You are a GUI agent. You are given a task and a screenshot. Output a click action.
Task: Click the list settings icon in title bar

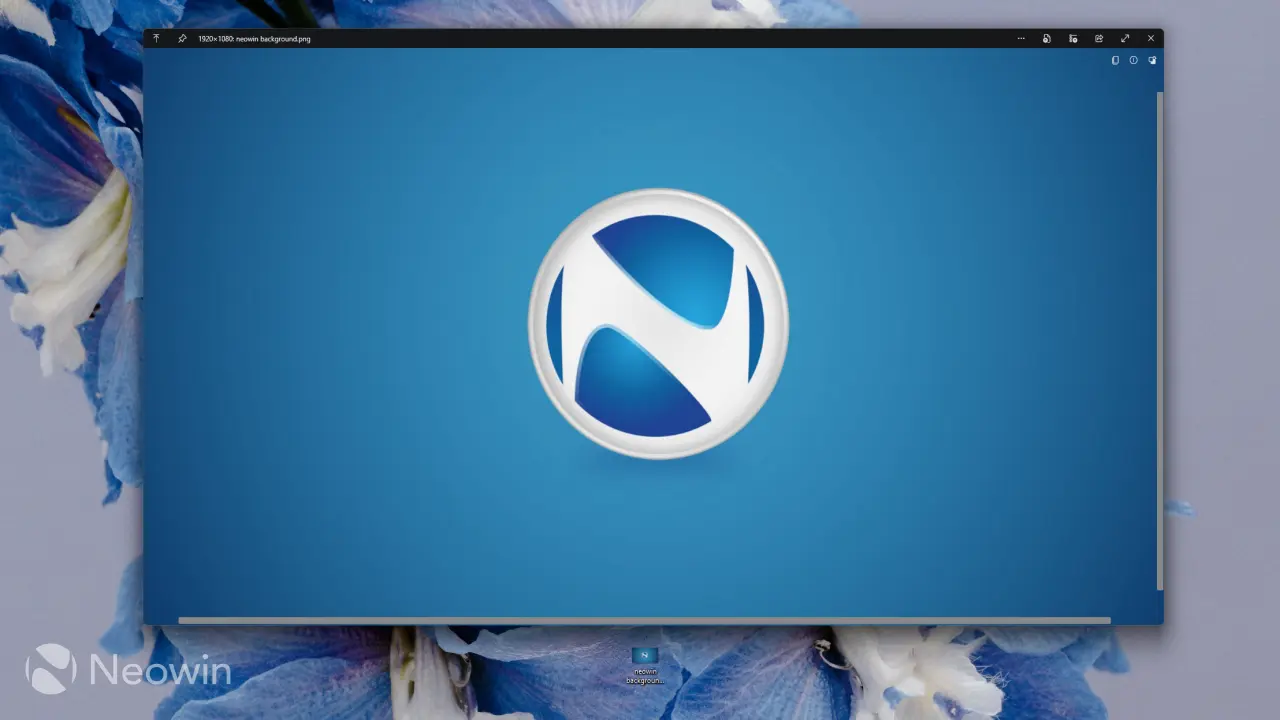click(1073, 38)
